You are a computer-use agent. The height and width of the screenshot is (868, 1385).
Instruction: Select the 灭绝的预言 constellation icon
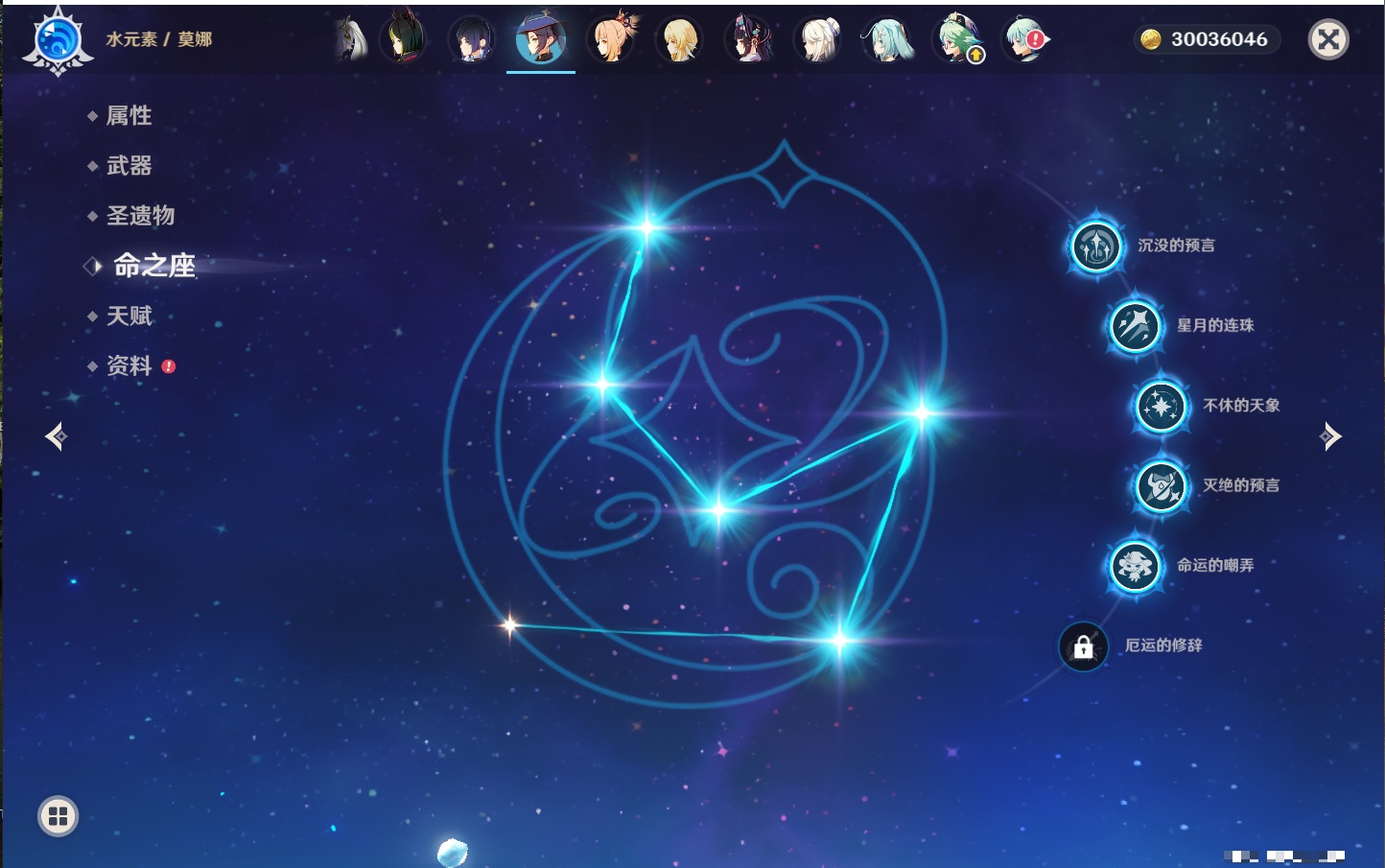click(x=1162, y=486)
